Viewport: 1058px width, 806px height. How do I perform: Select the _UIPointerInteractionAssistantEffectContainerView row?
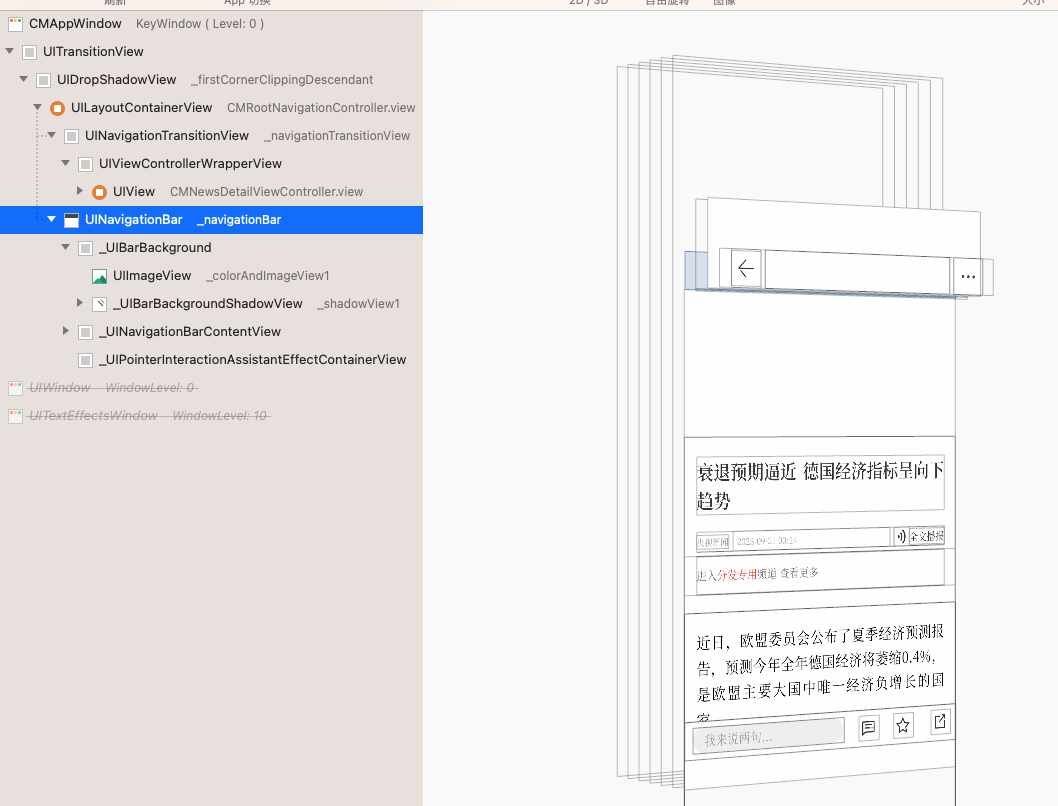211,360
